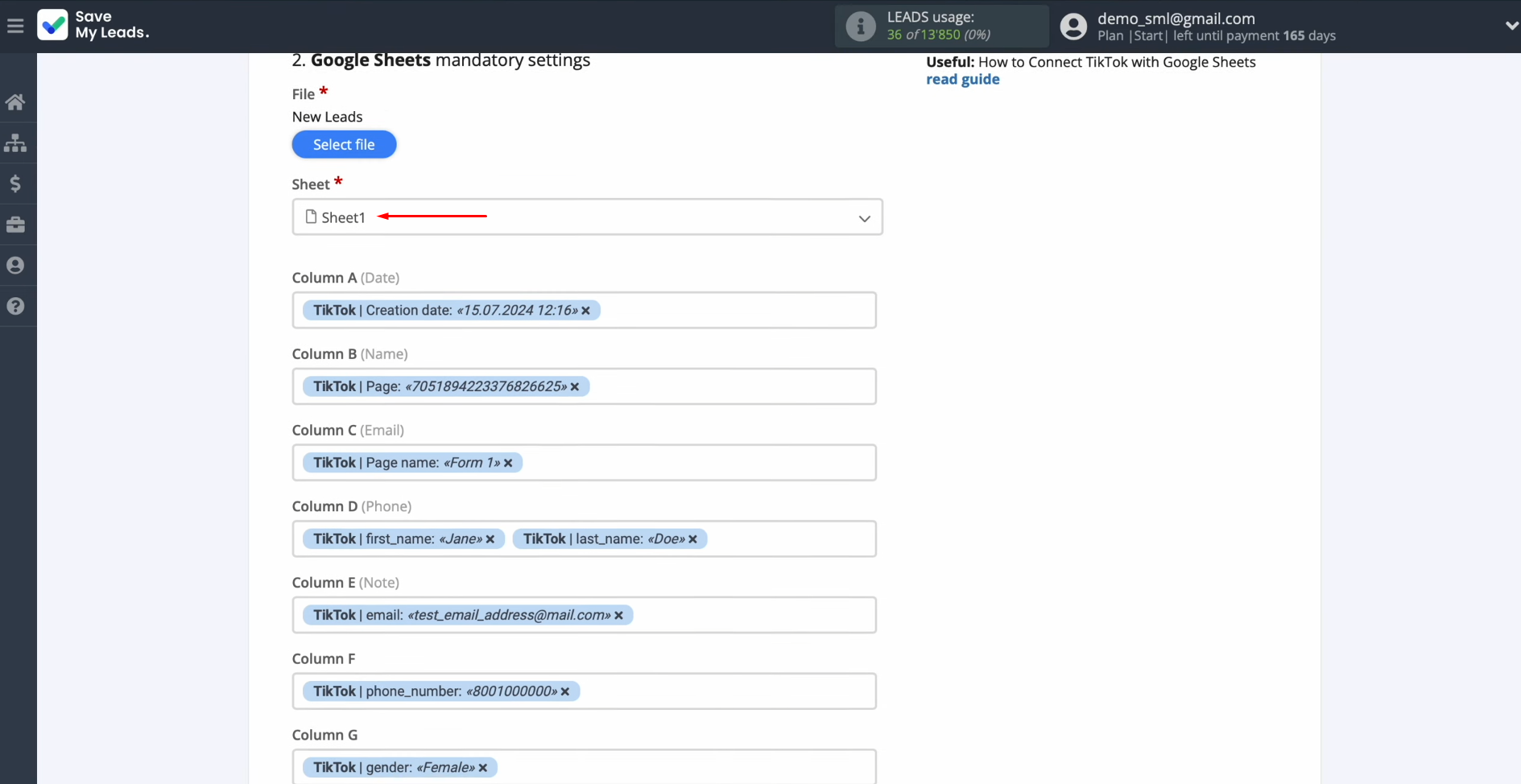This screenshot has width=1521, height=784.
Task: Remove the Creation date tag
Action: coord(586,311)
